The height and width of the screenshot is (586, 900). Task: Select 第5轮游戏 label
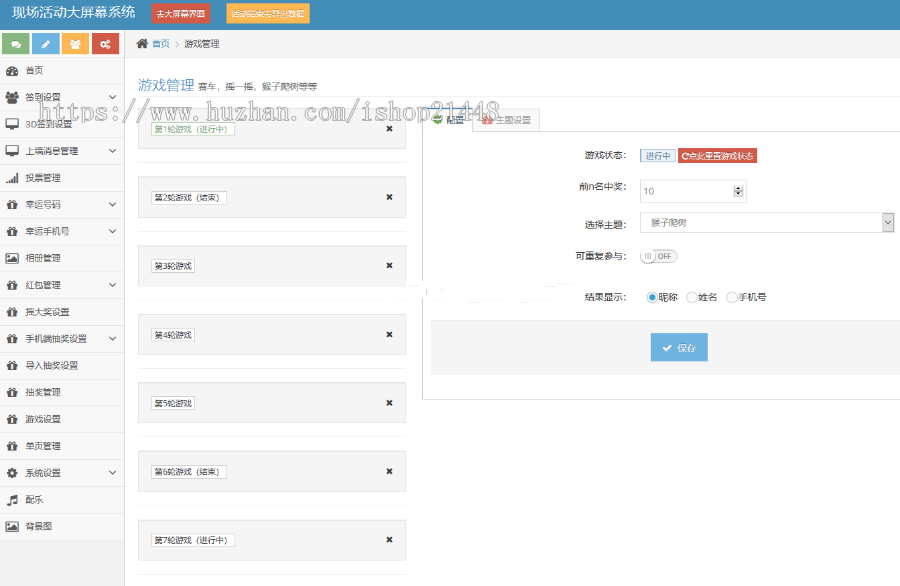(173, 403)
